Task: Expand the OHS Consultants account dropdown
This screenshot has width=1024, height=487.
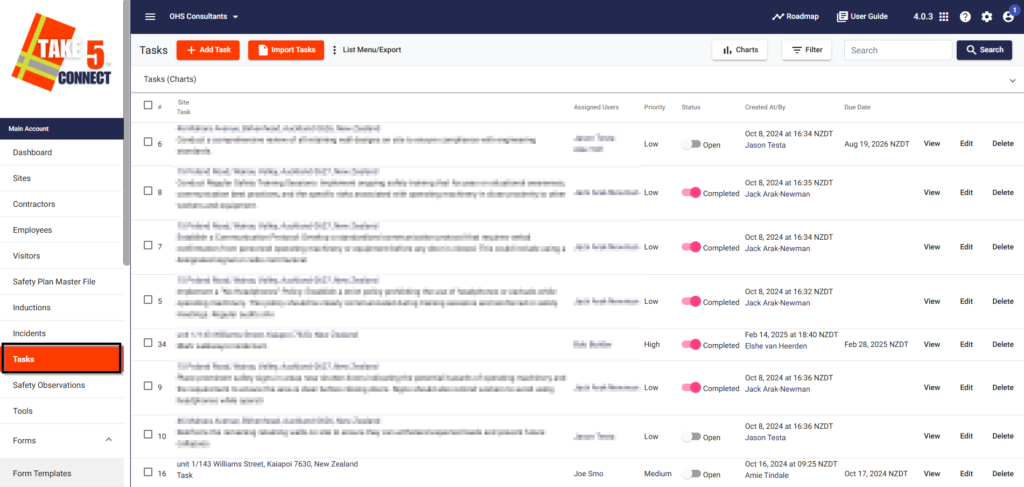Action: pyautogui.click(x=204, y=16)
